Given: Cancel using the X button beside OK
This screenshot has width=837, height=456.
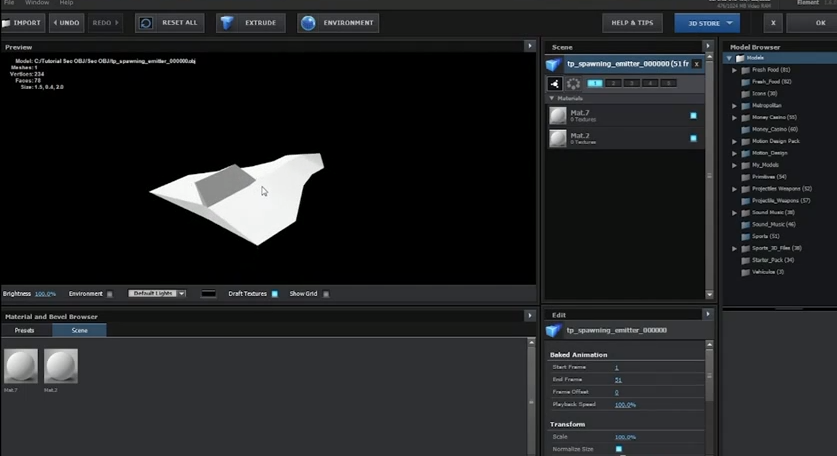Looking at the screenshot, I should (773, 23).
